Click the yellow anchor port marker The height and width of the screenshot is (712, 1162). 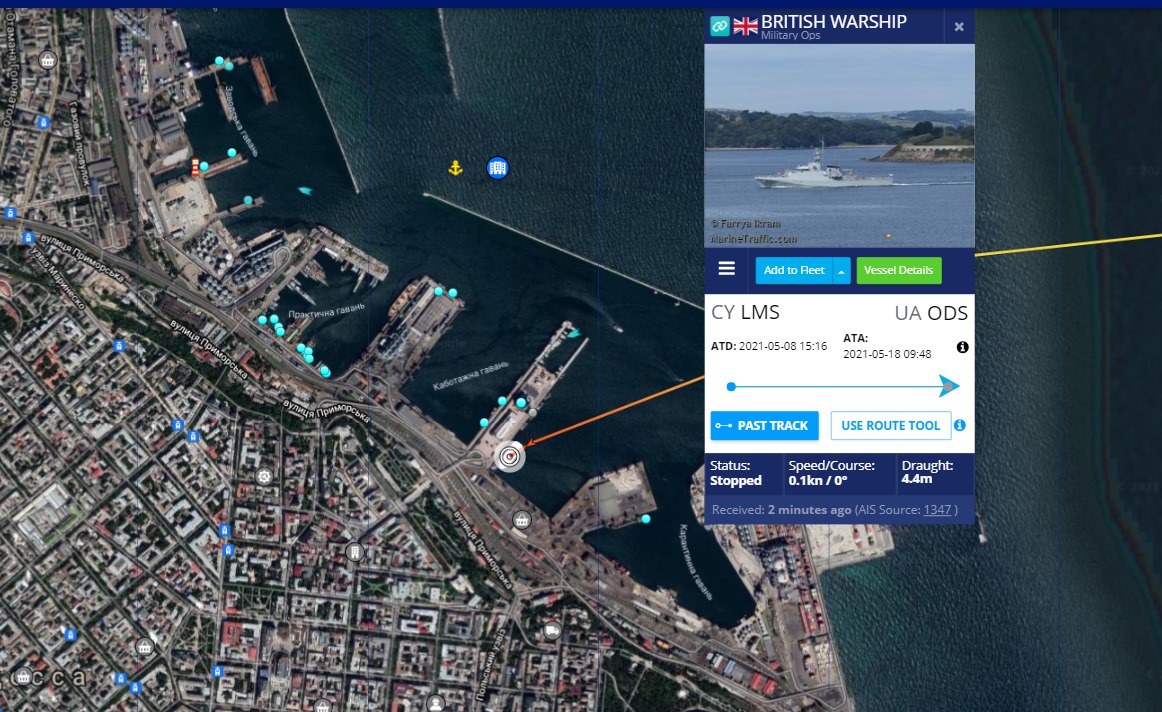click(x=455, y=168)
